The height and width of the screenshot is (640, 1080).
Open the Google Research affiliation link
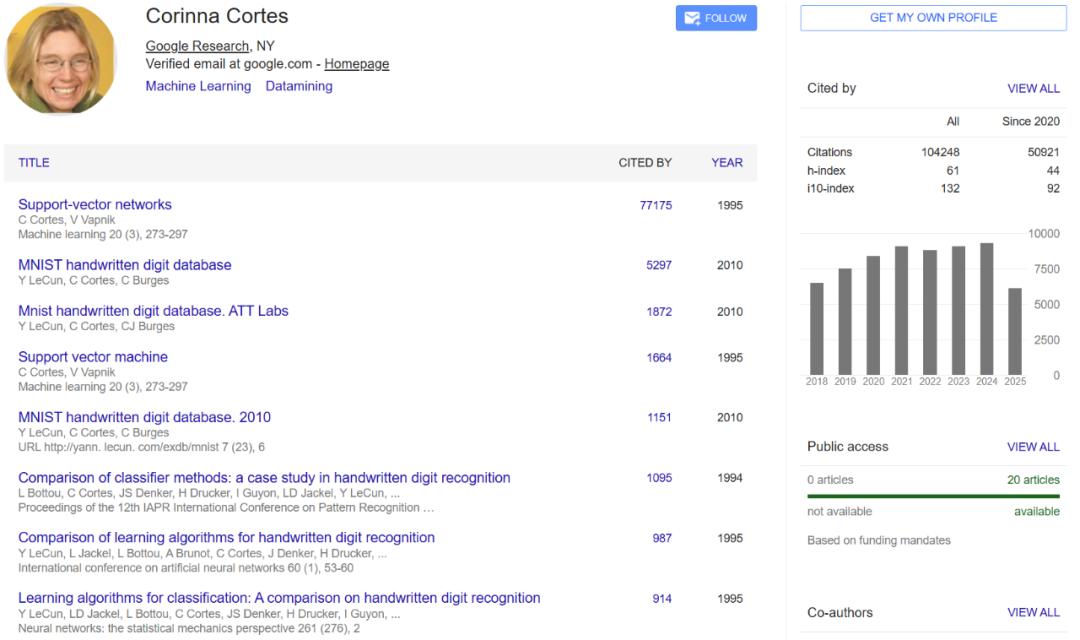(197, 46)
